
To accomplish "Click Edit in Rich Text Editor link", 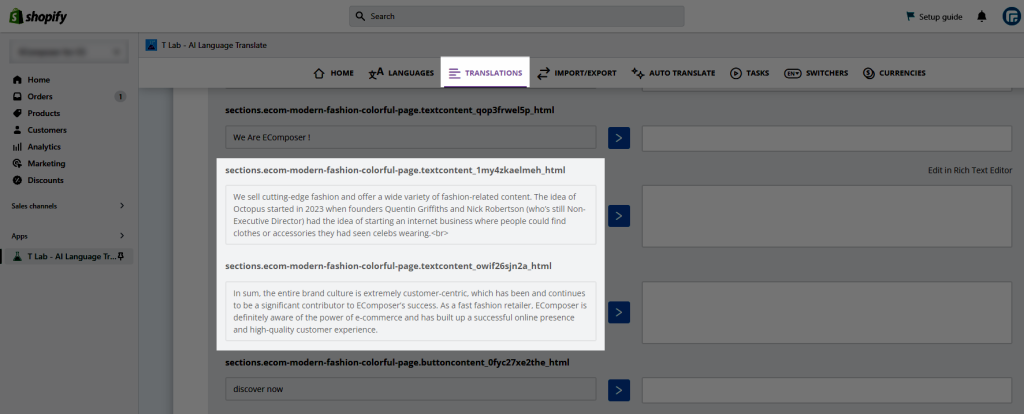I will click(970, 170).
